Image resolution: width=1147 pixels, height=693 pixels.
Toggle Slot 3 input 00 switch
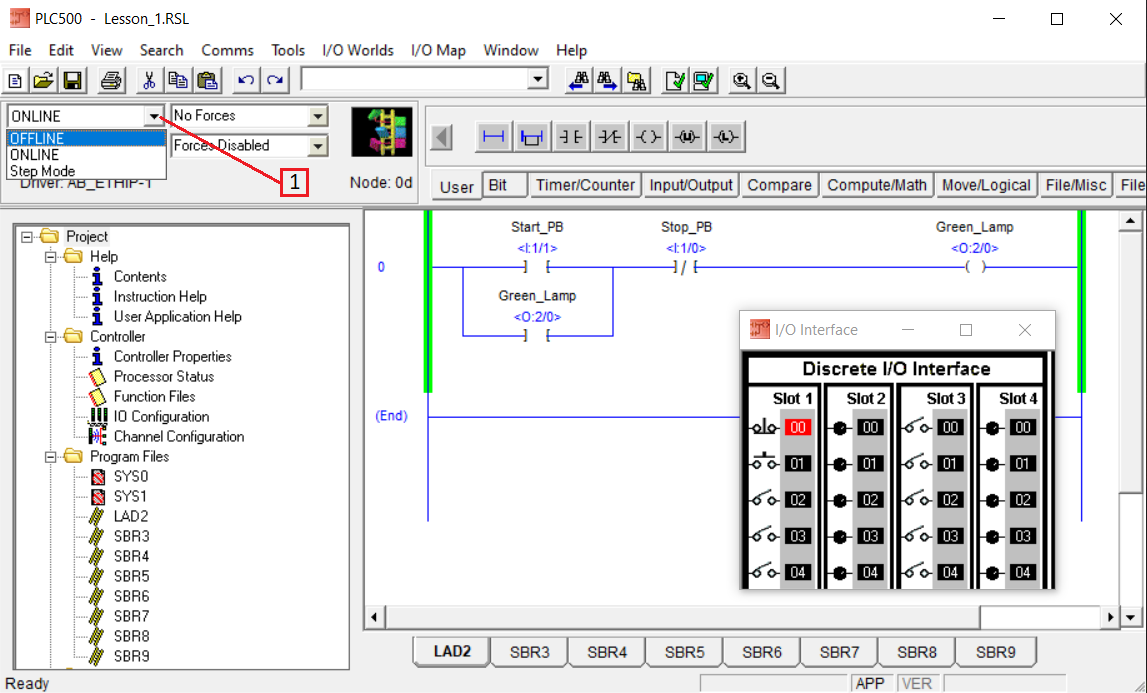(x=917, y=427)
